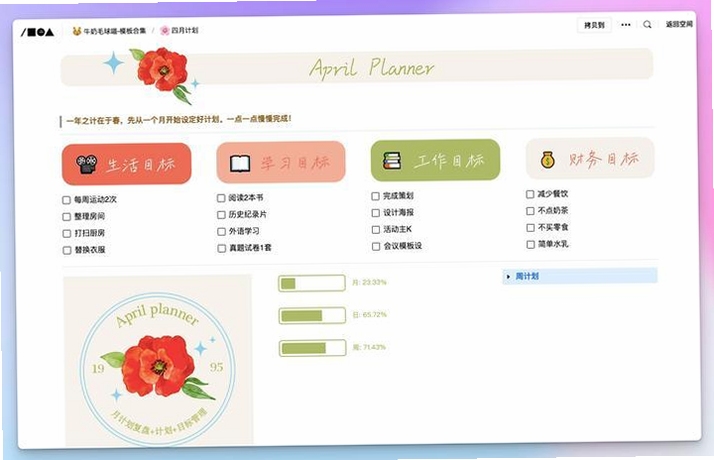Image resolution: width=714 pixels, height=460 pixels.
Task: Tick the 替换衣服 checkbox
Action: (x=66, y=250)
